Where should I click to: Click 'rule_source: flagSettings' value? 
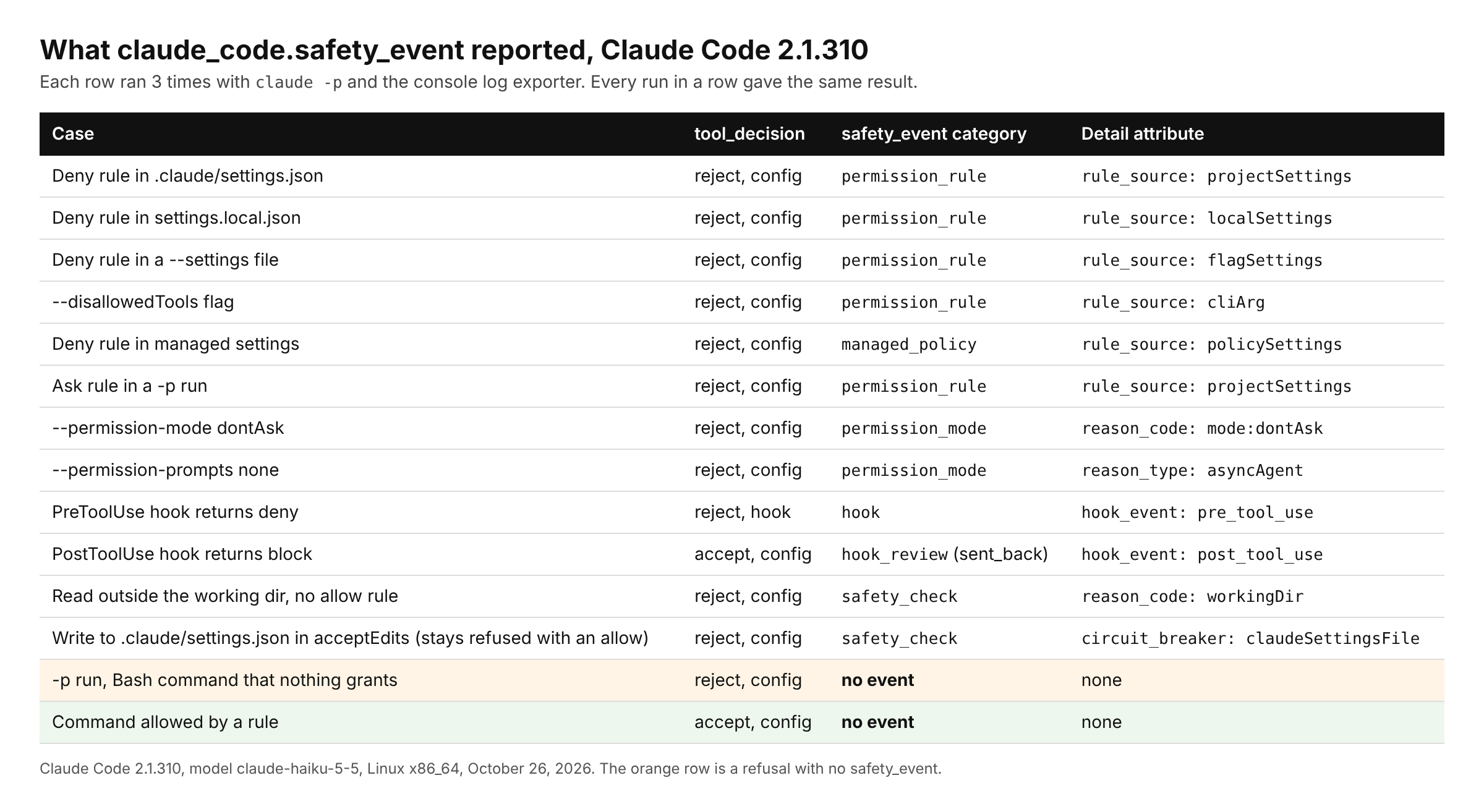(1202, 261)
